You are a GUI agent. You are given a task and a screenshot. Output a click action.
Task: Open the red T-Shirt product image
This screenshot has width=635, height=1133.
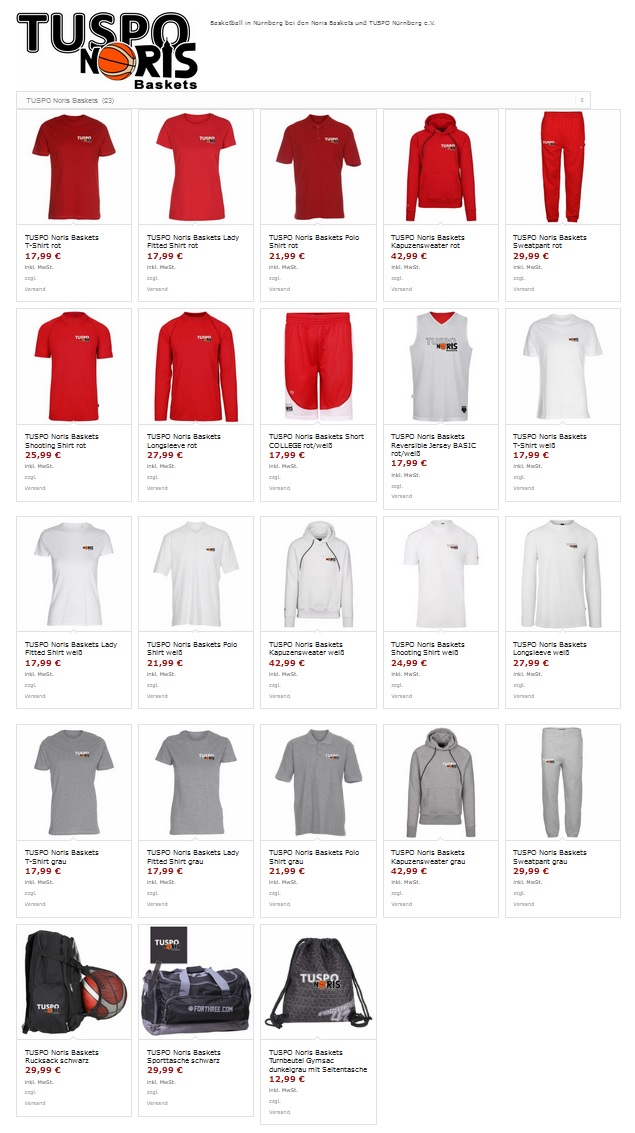click(x=74, y=167)
